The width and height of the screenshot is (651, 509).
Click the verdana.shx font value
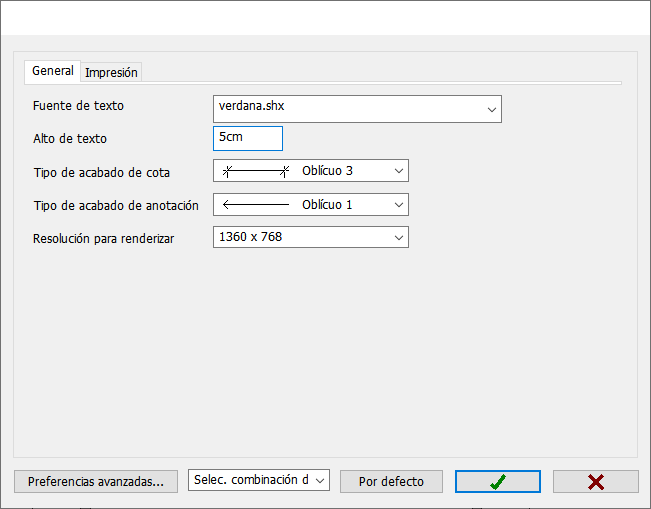point(252,106)
